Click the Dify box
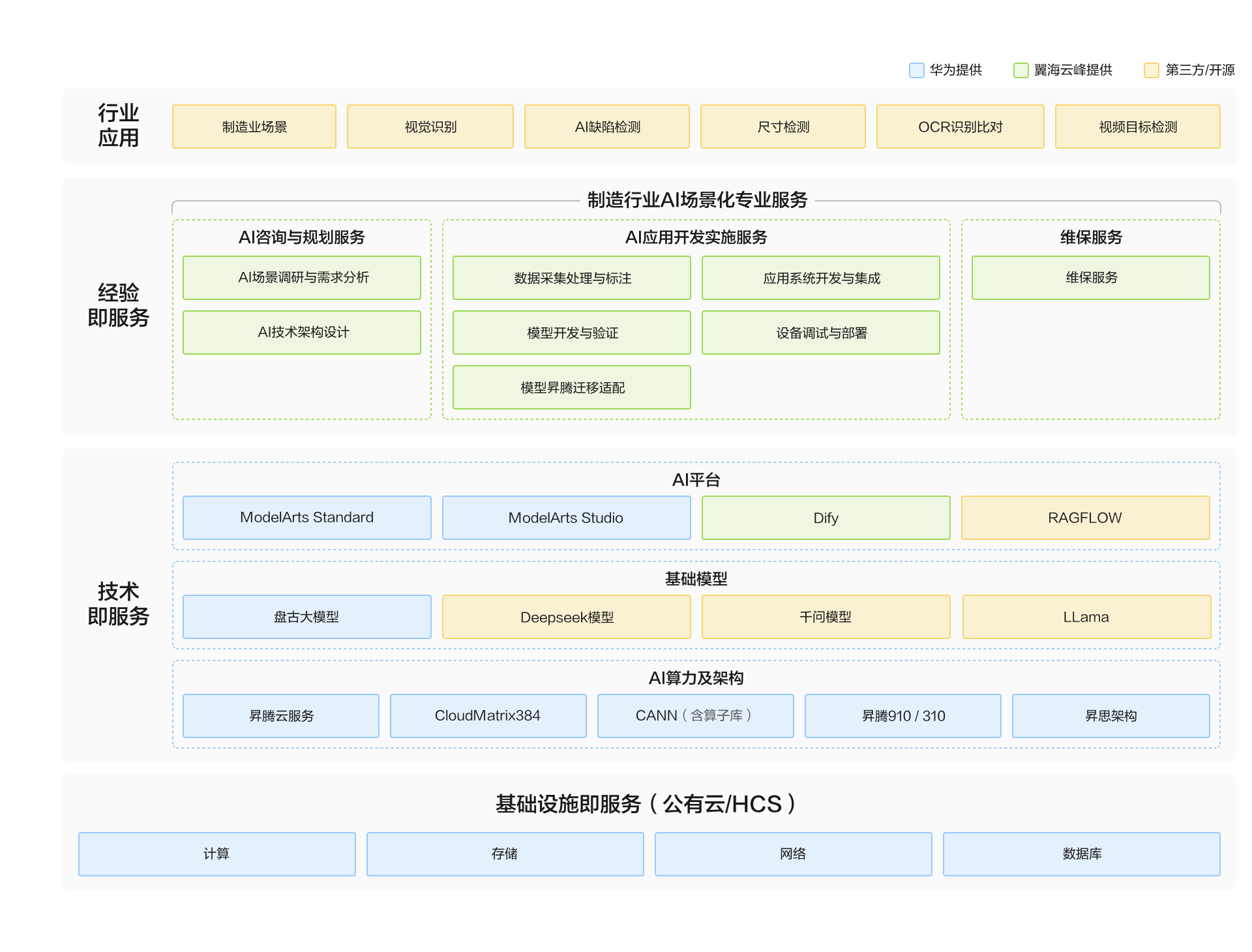Image resolution: width=1252 pixels, height=952 pixels. [826, 518]
